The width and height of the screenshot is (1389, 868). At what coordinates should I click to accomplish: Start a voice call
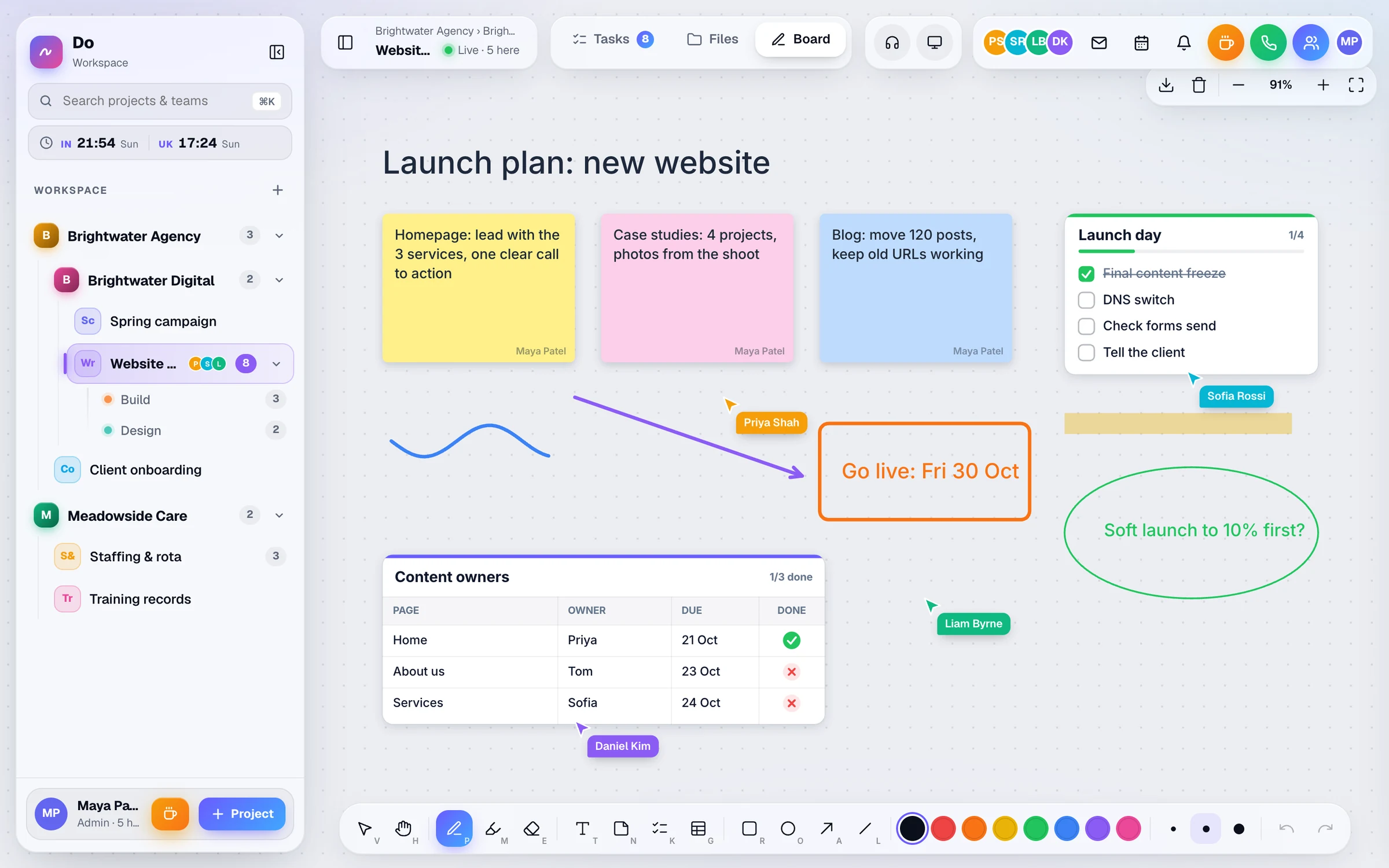tap(1268, 42)
